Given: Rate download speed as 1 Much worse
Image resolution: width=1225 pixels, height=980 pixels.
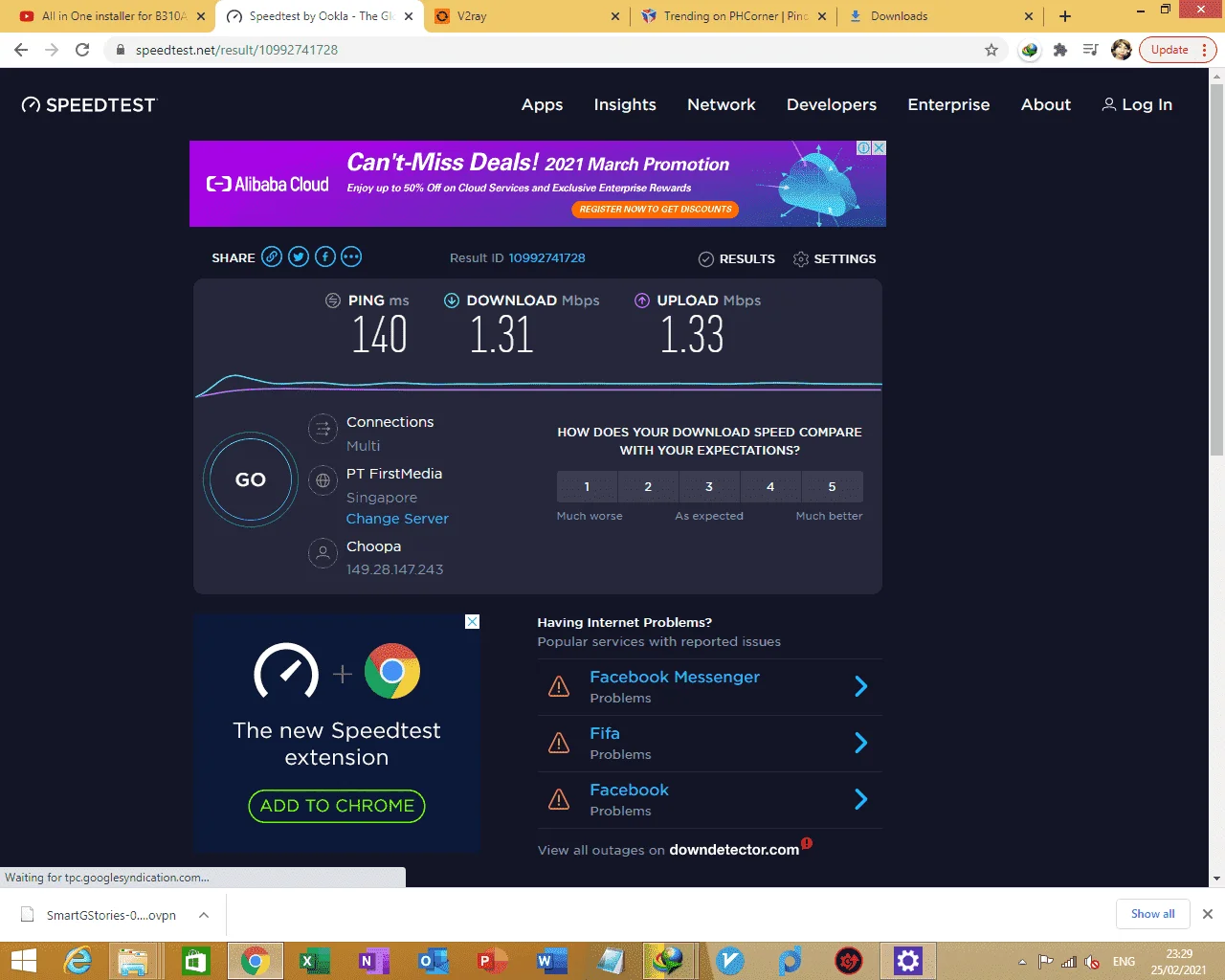Looking at the screenshot, I should pyautogui.click(x=587, y=486).
